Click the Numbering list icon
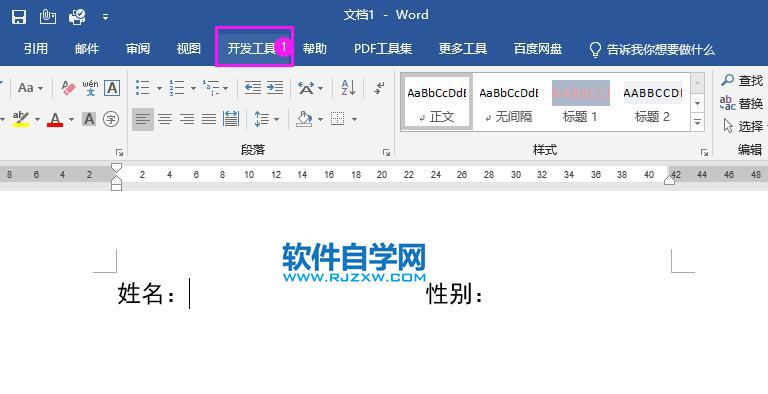 coord(177,88)
